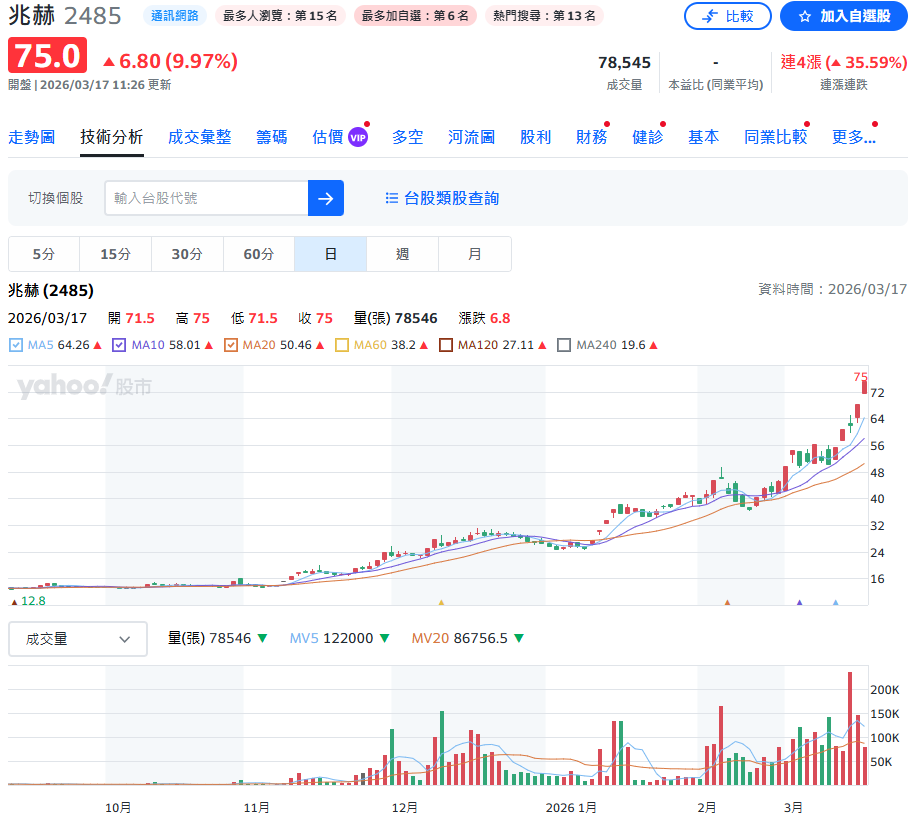Click the orange triangle marker under the chart
Viewport: 922px width, 820px height.
coord(727,603)
